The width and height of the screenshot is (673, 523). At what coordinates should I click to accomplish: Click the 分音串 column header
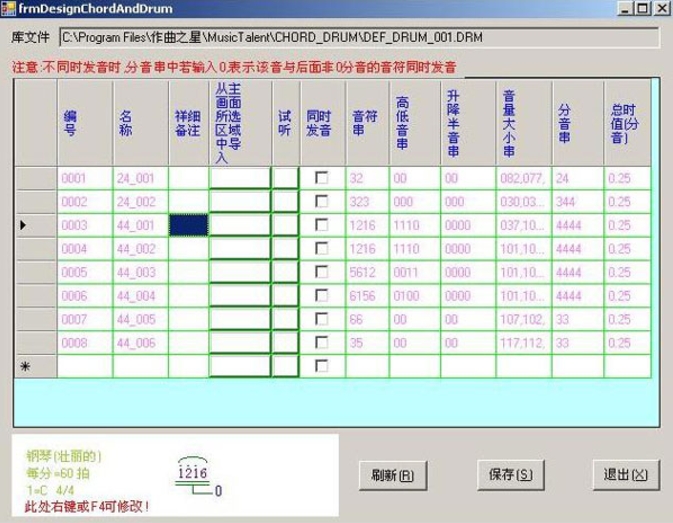(578, 124)
